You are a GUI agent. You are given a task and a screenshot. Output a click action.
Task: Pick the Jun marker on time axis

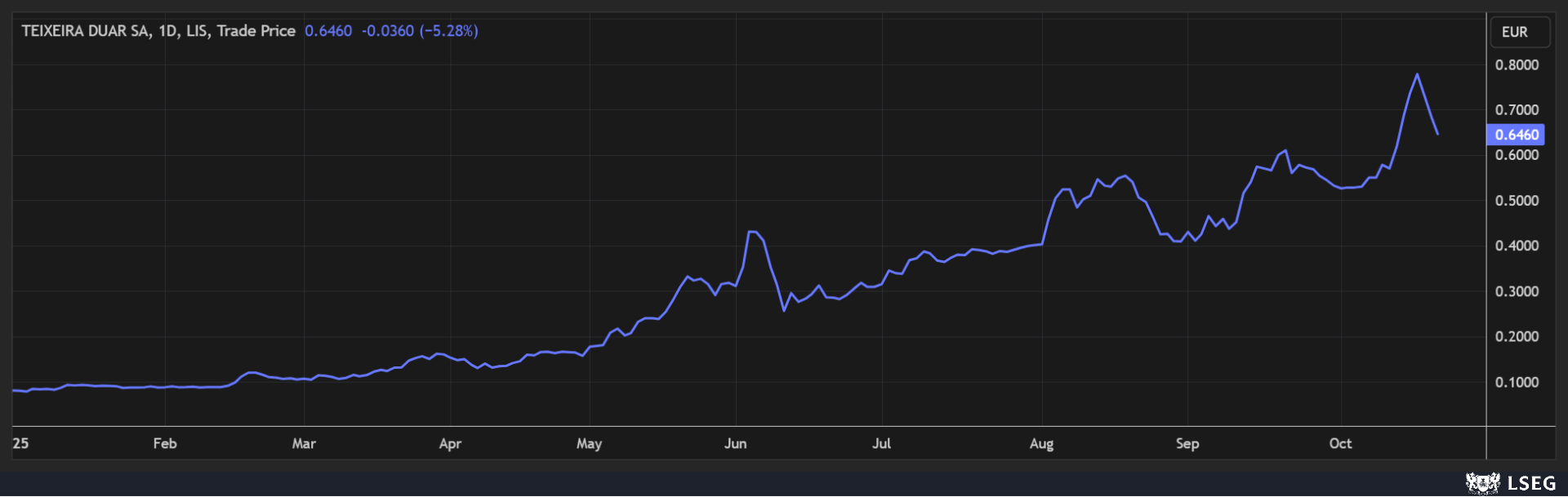[x=735, y=443]
